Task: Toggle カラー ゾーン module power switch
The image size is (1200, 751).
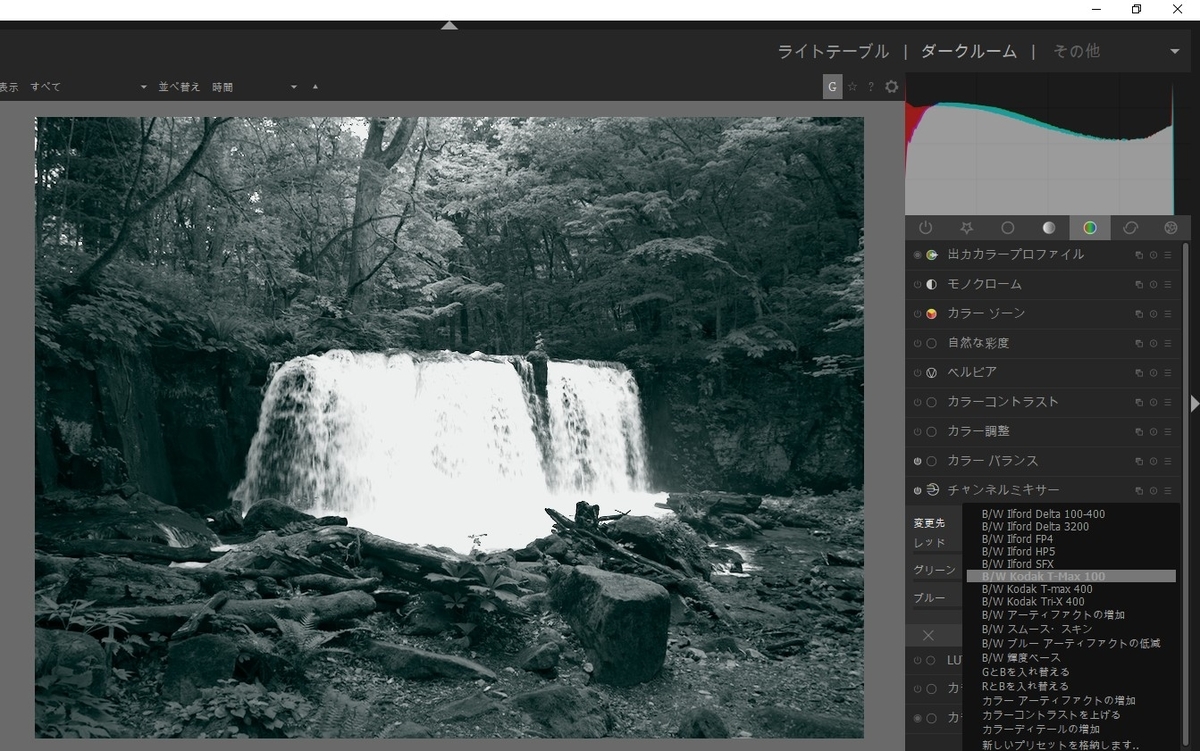Action: (917, 314)
